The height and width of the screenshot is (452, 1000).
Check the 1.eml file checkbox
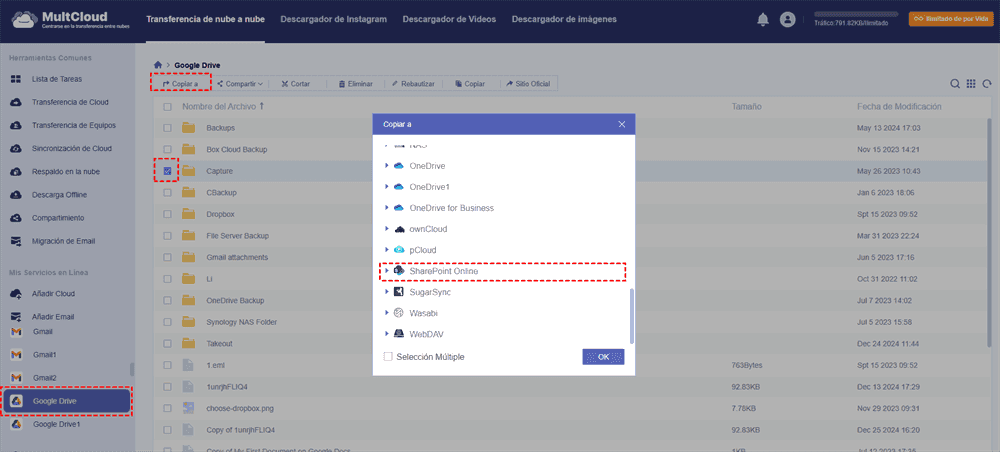[x=167, y=365]
